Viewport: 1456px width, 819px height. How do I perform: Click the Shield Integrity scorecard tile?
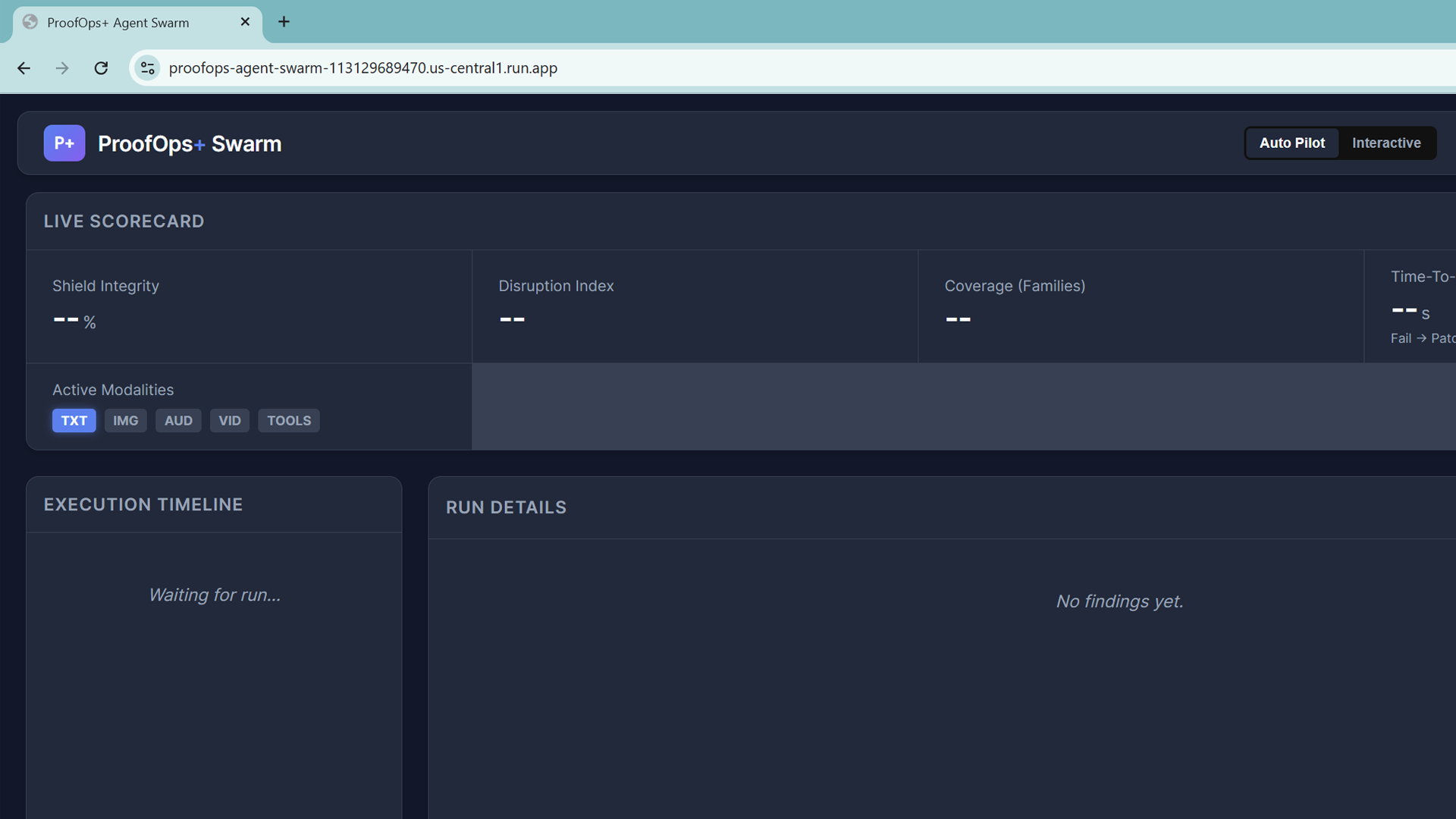coord(249,306)
